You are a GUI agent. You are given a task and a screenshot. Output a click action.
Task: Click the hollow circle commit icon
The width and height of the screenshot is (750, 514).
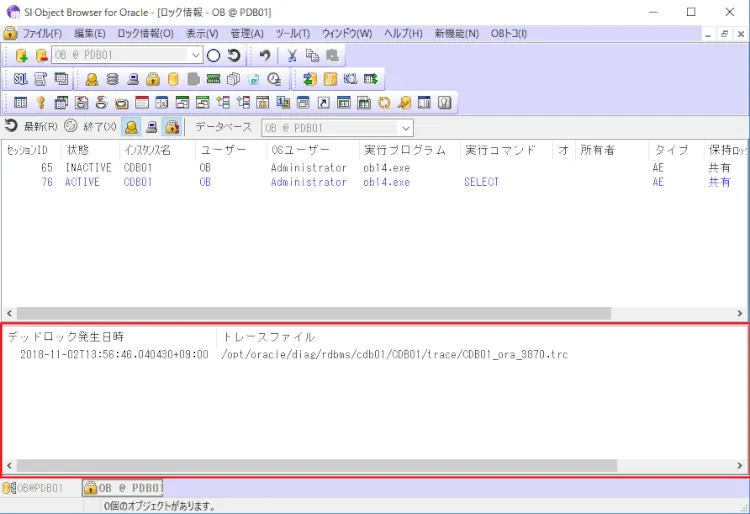click(x=213, y=55)
